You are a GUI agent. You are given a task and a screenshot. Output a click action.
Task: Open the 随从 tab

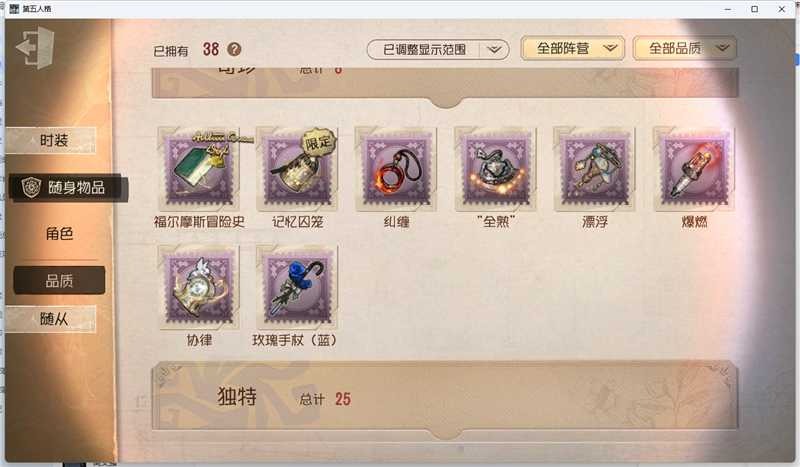[51, 319]
